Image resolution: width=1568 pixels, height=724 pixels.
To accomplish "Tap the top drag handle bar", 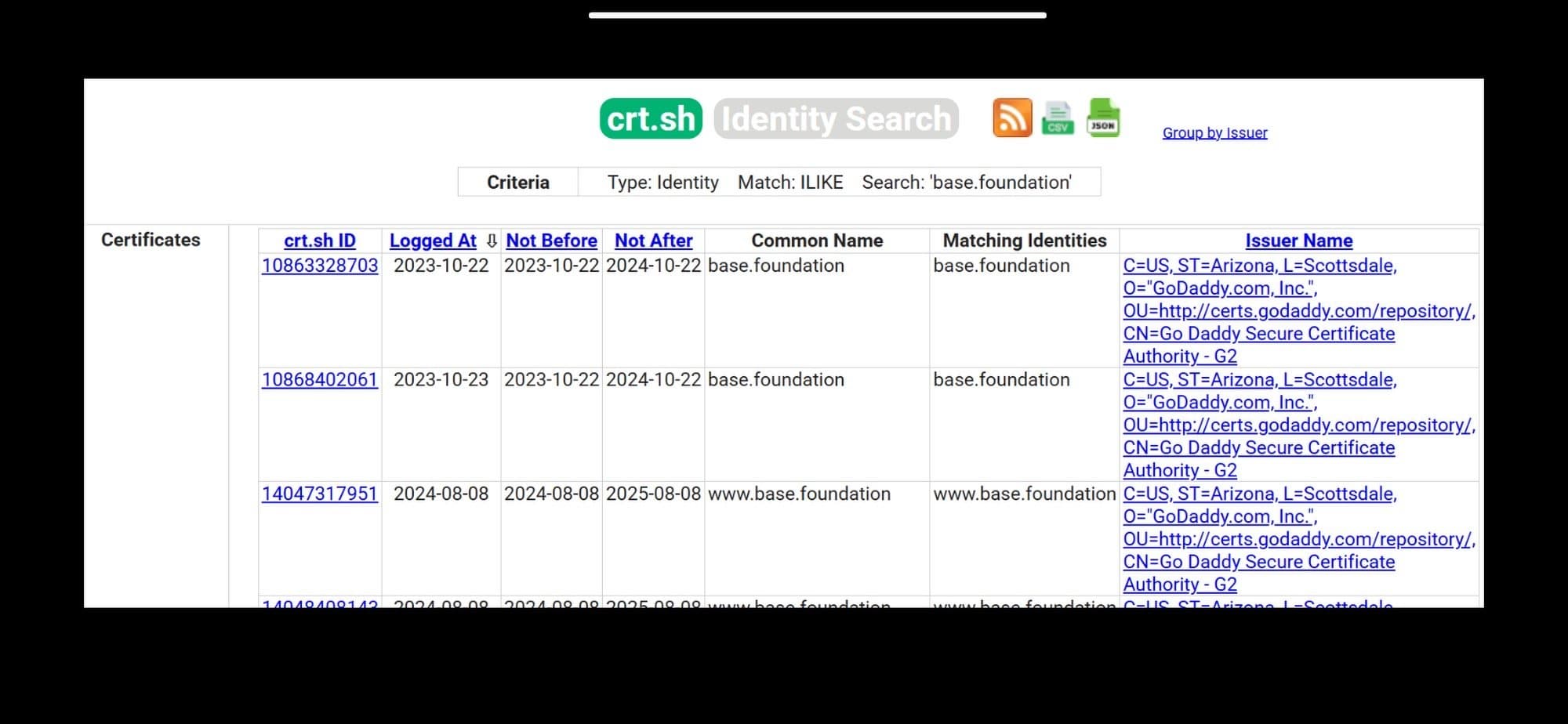I will [817, 15].
